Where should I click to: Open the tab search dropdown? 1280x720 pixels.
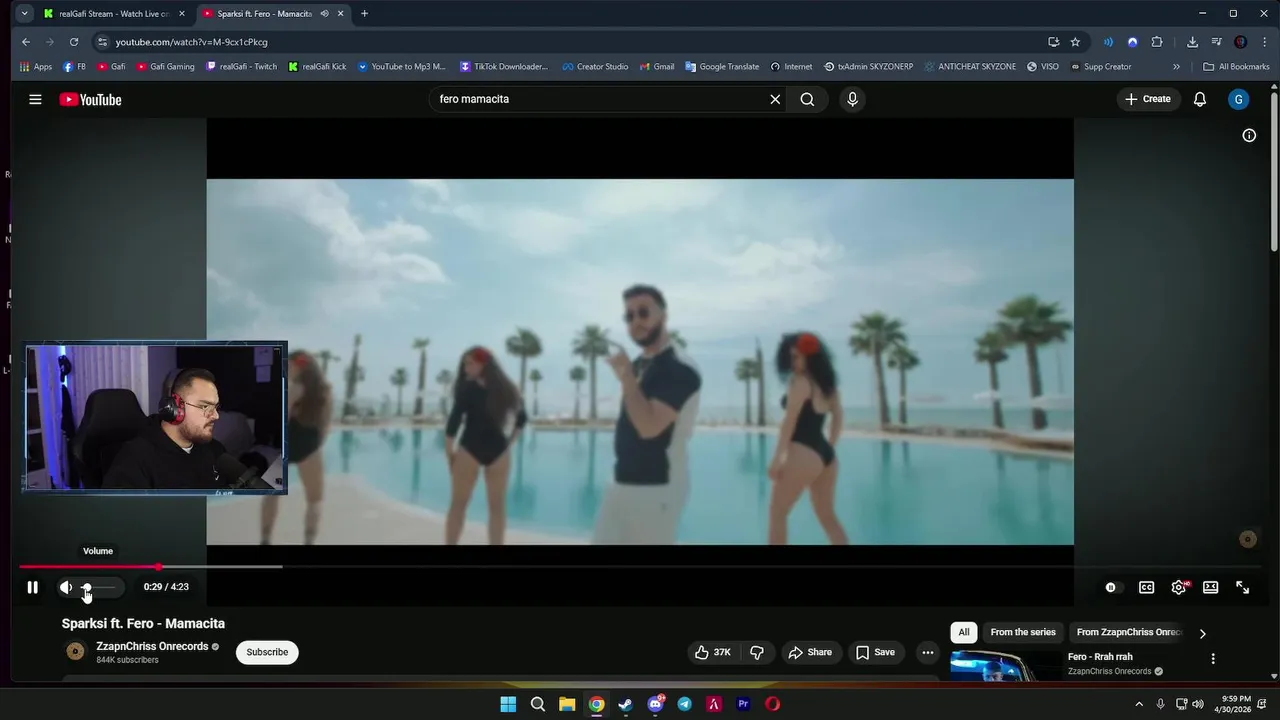(x=24, y=14)
